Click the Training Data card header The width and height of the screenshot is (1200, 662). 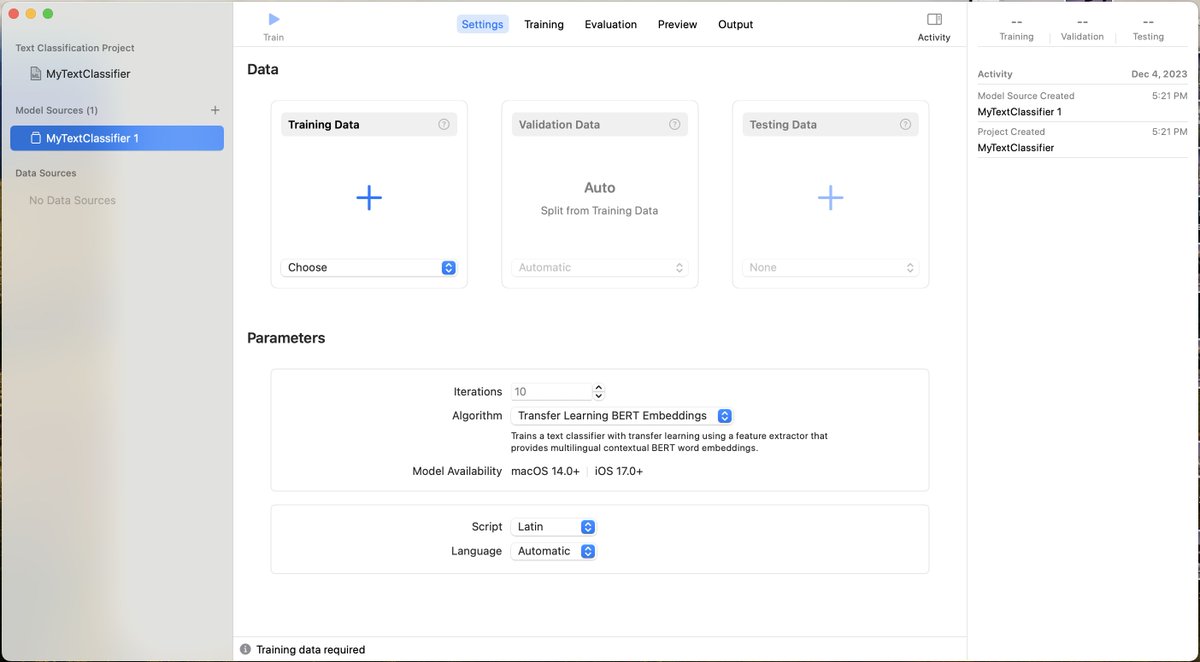coord(369,125)
